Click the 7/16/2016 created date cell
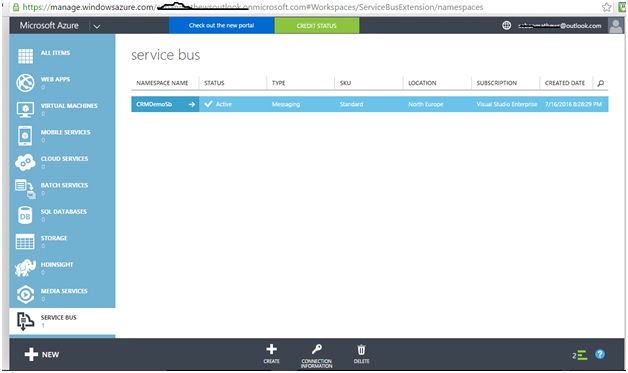Viewport: 628px width, 373px height. point(573,104)
